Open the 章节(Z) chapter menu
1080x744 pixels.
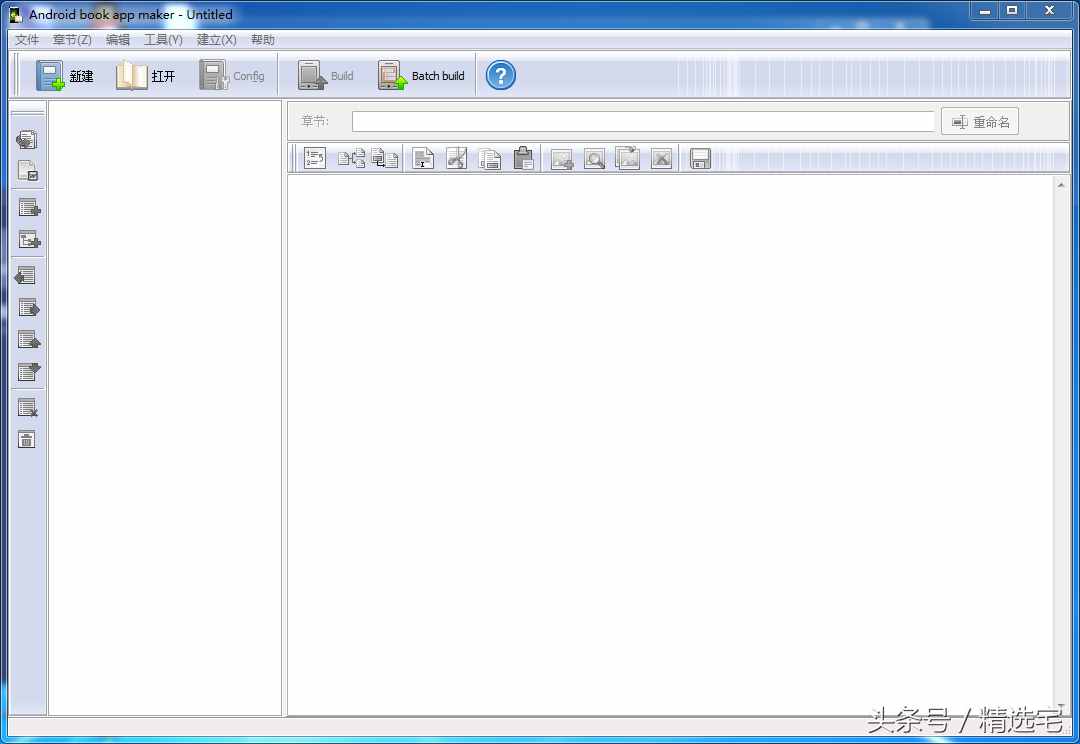click(x=72, y=40)
